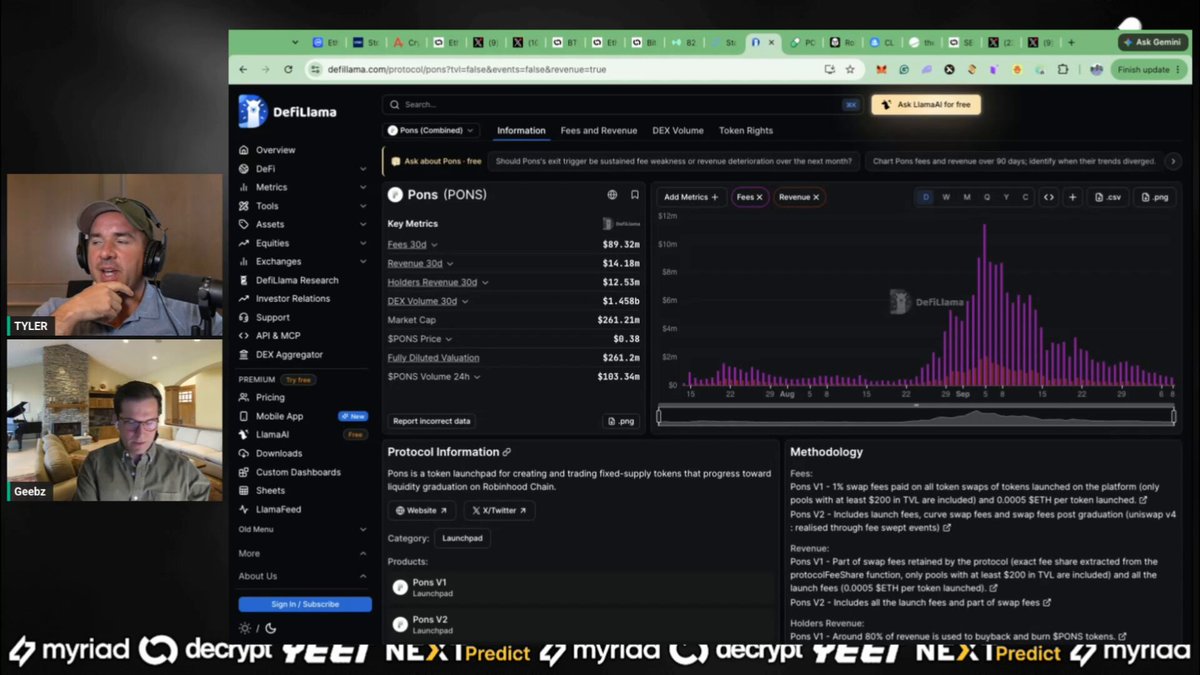The width and height of the screenshot is (1200, 675).
Task: Download Key Metrics as .png
Action: coord(622,421)
